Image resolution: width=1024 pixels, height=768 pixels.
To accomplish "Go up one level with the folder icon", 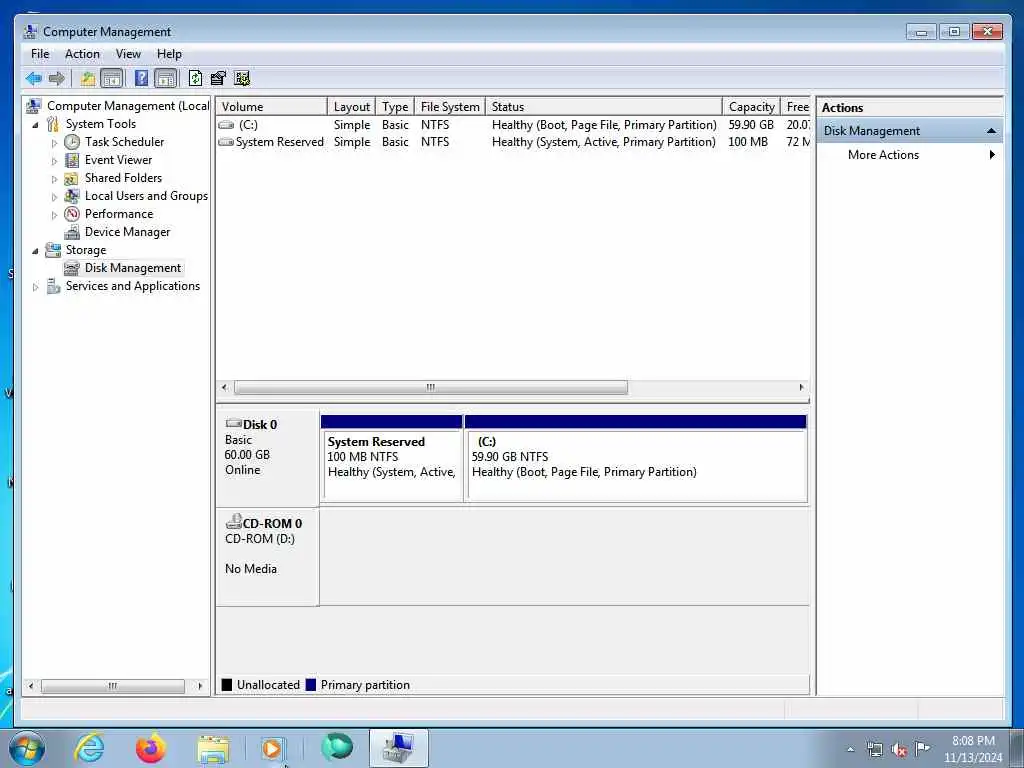I will tap(88, 79).
